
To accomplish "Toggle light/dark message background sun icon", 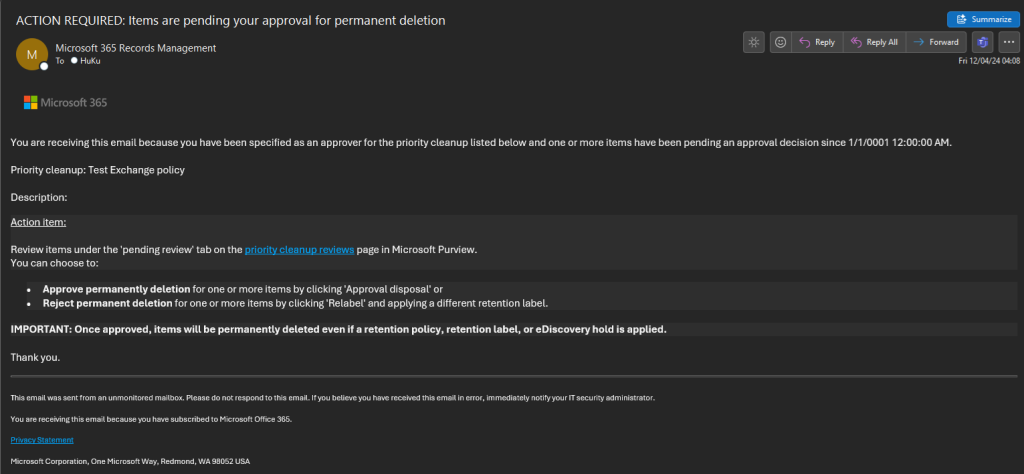I will 754,42.
